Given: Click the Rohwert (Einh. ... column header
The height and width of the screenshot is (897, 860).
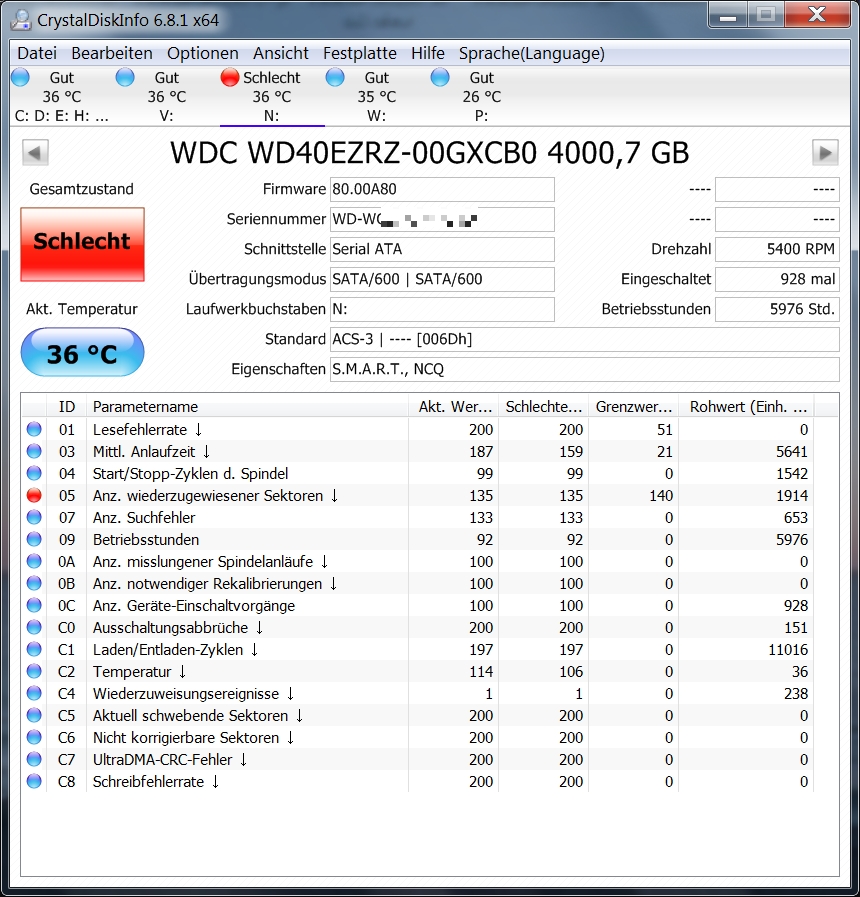Looking at the screenshot, I should pos(746,407).
